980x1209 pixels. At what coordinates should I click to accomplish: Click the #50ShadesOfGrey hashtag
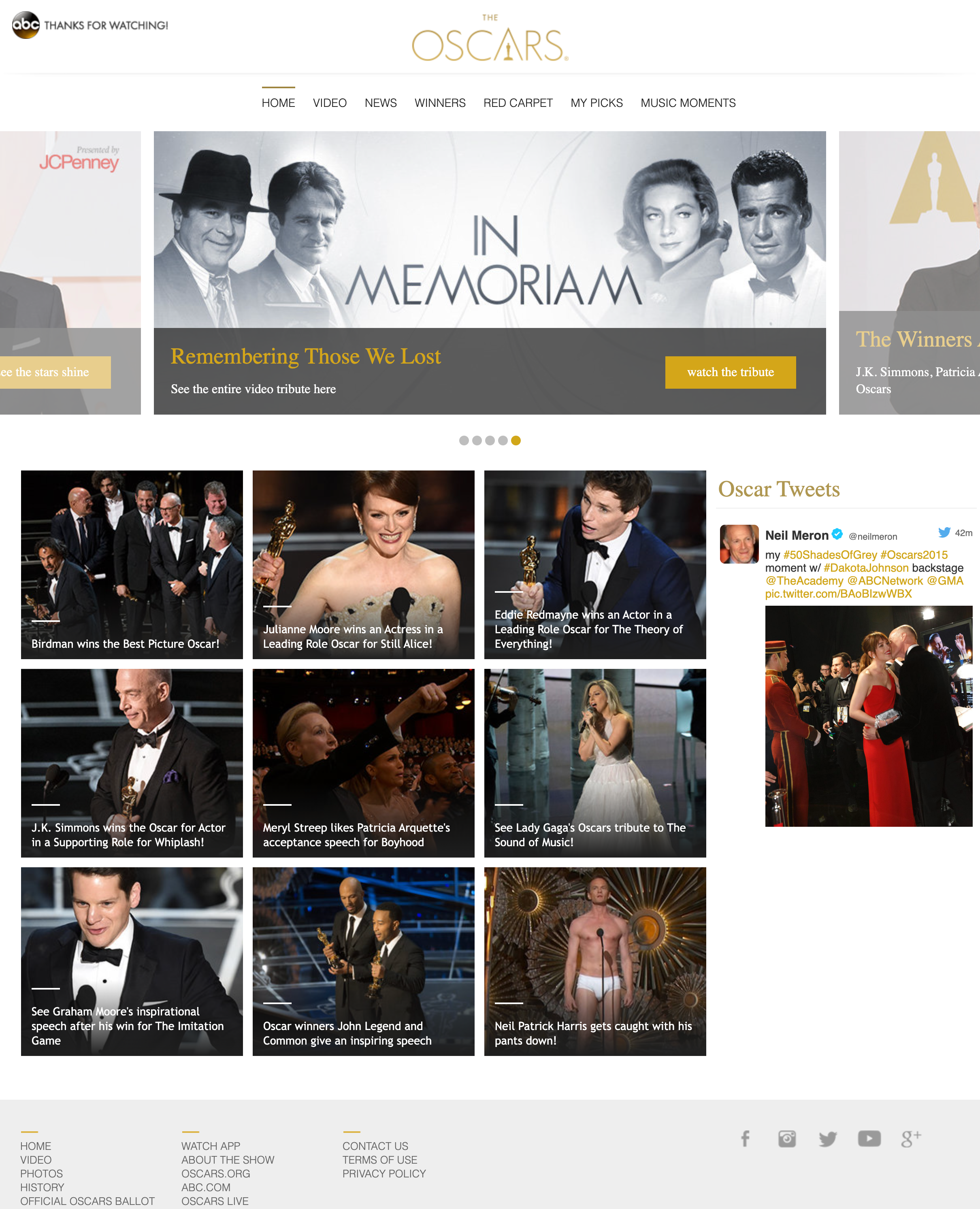(830, 555)
